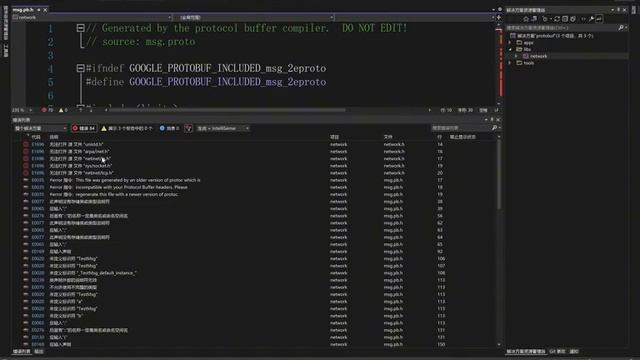Expand the apps folder in Solution Explorer
Image resolution: width=640 pixels, height=360 pixels.
(510, 42)
